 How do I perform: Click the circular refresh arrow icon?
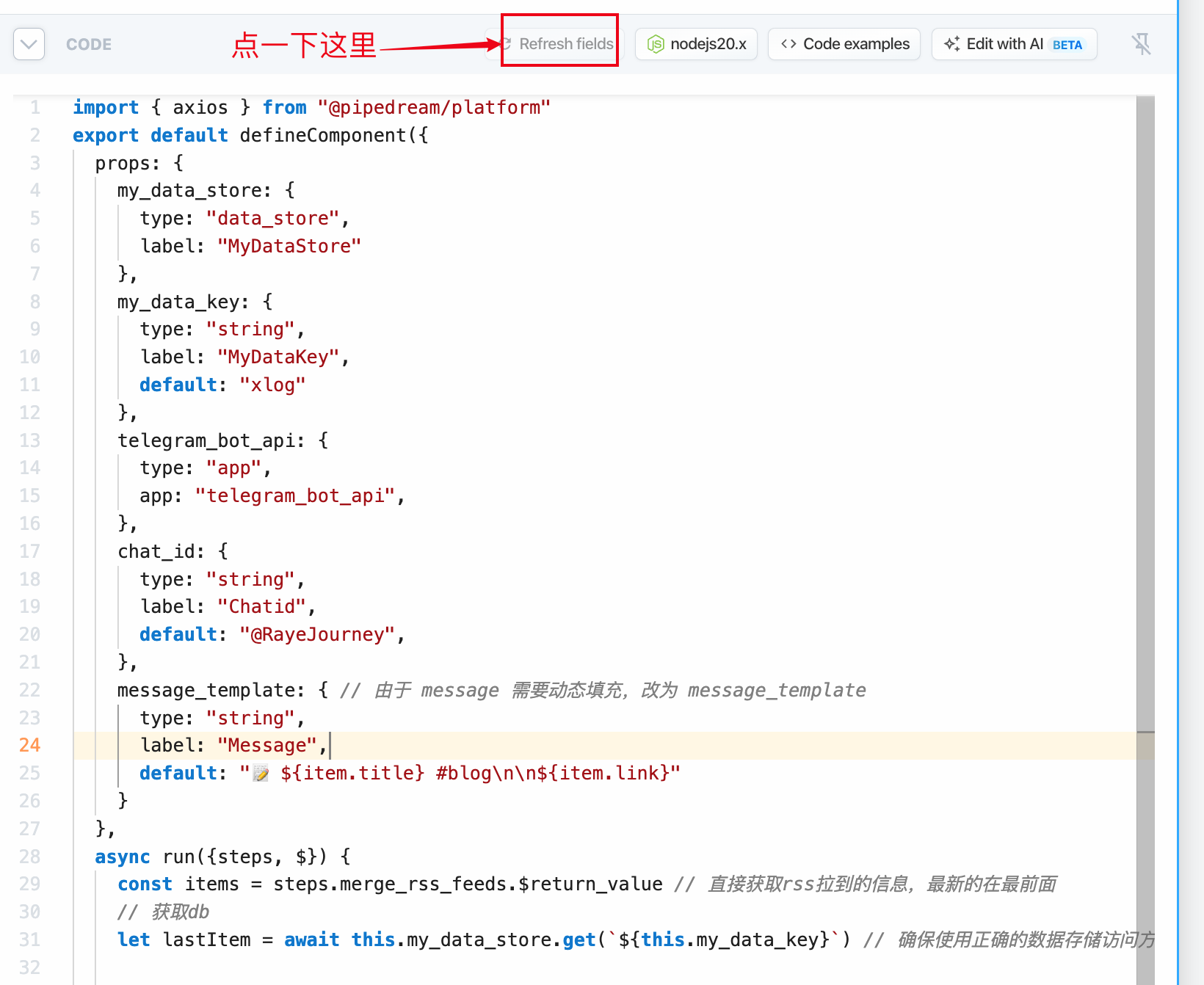click(x=507, y=44)
